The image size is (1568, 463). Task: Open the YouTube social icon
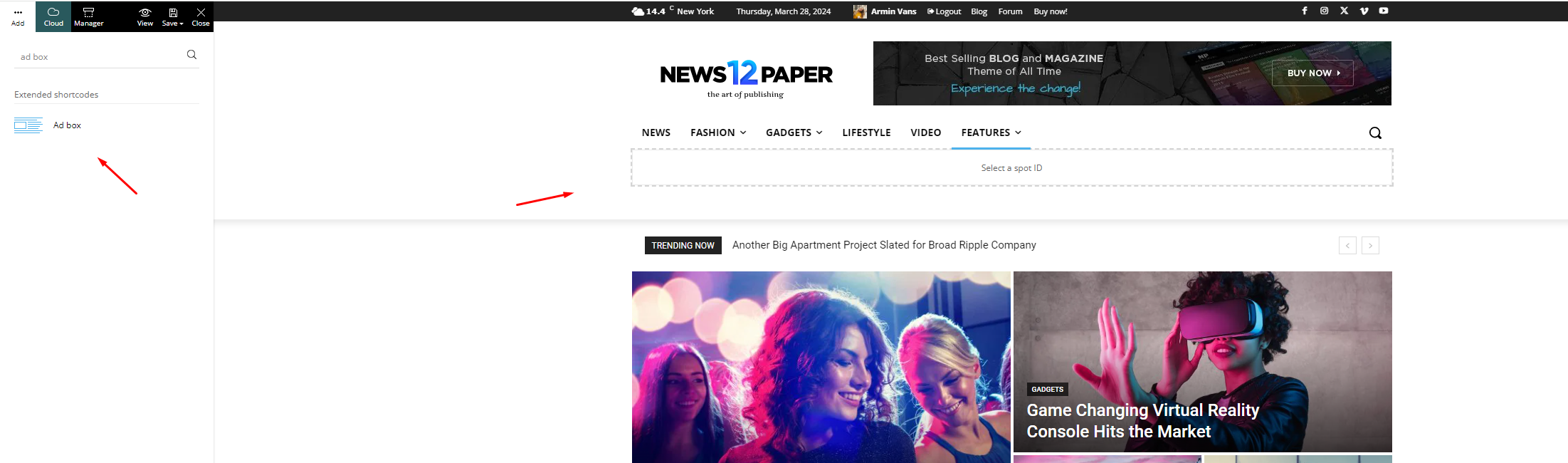click(x=1384, y=11)
